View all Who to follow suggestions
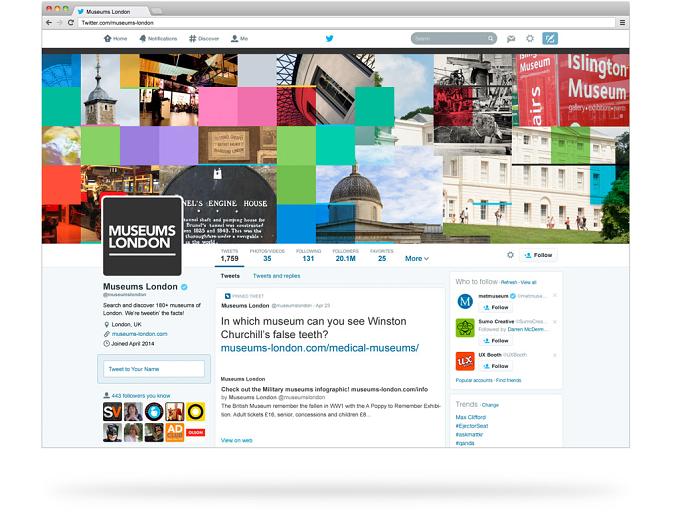The height and width of the screenshot is (510, 680). coord(529,282)
